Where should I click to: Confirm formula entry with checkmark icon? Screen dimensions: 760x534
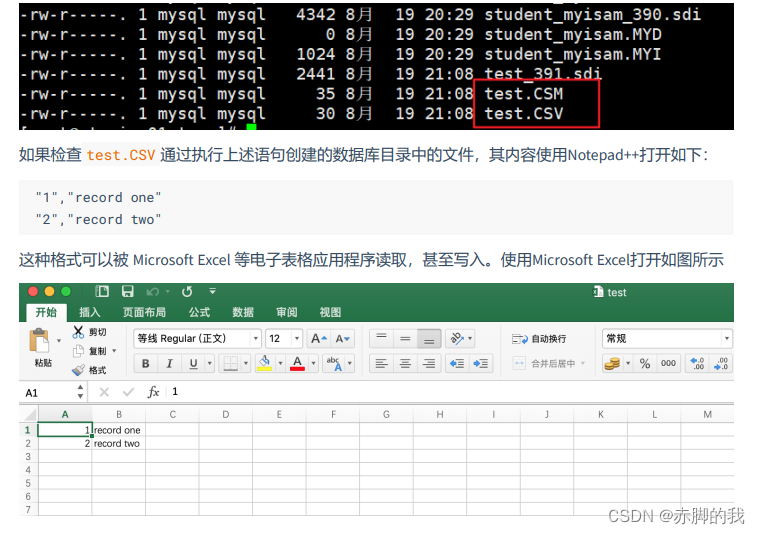pos(128,392)
